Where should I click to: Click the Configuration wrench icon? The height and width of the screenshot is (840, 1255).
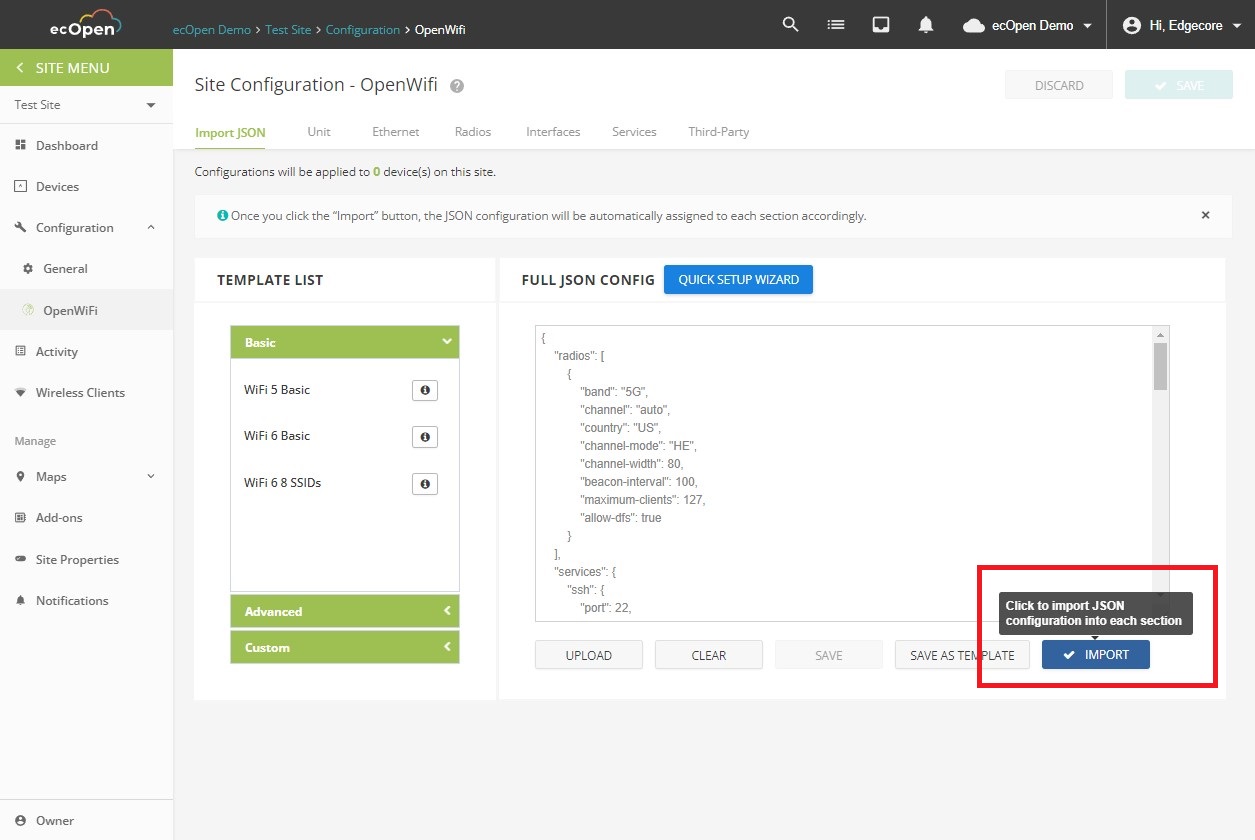[x=20, y=227]
